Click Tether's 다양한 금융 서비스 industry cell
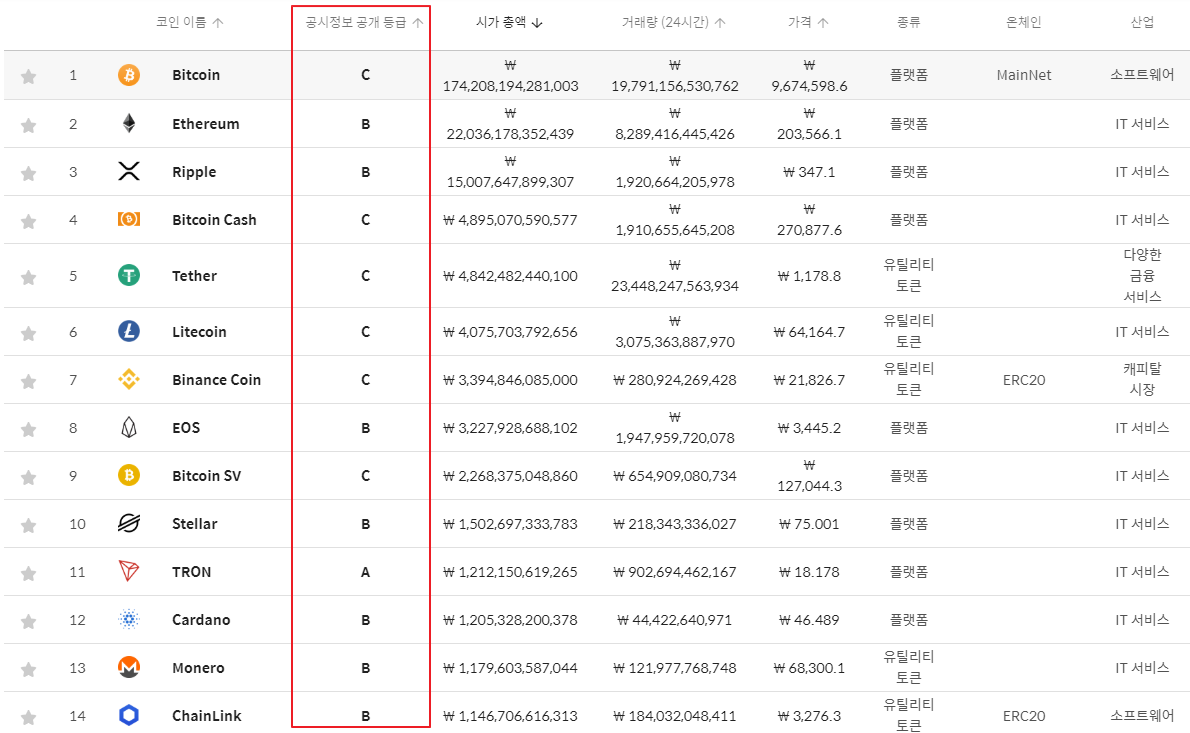This screenshot has width=1190, height=733. coord(1142,275)
